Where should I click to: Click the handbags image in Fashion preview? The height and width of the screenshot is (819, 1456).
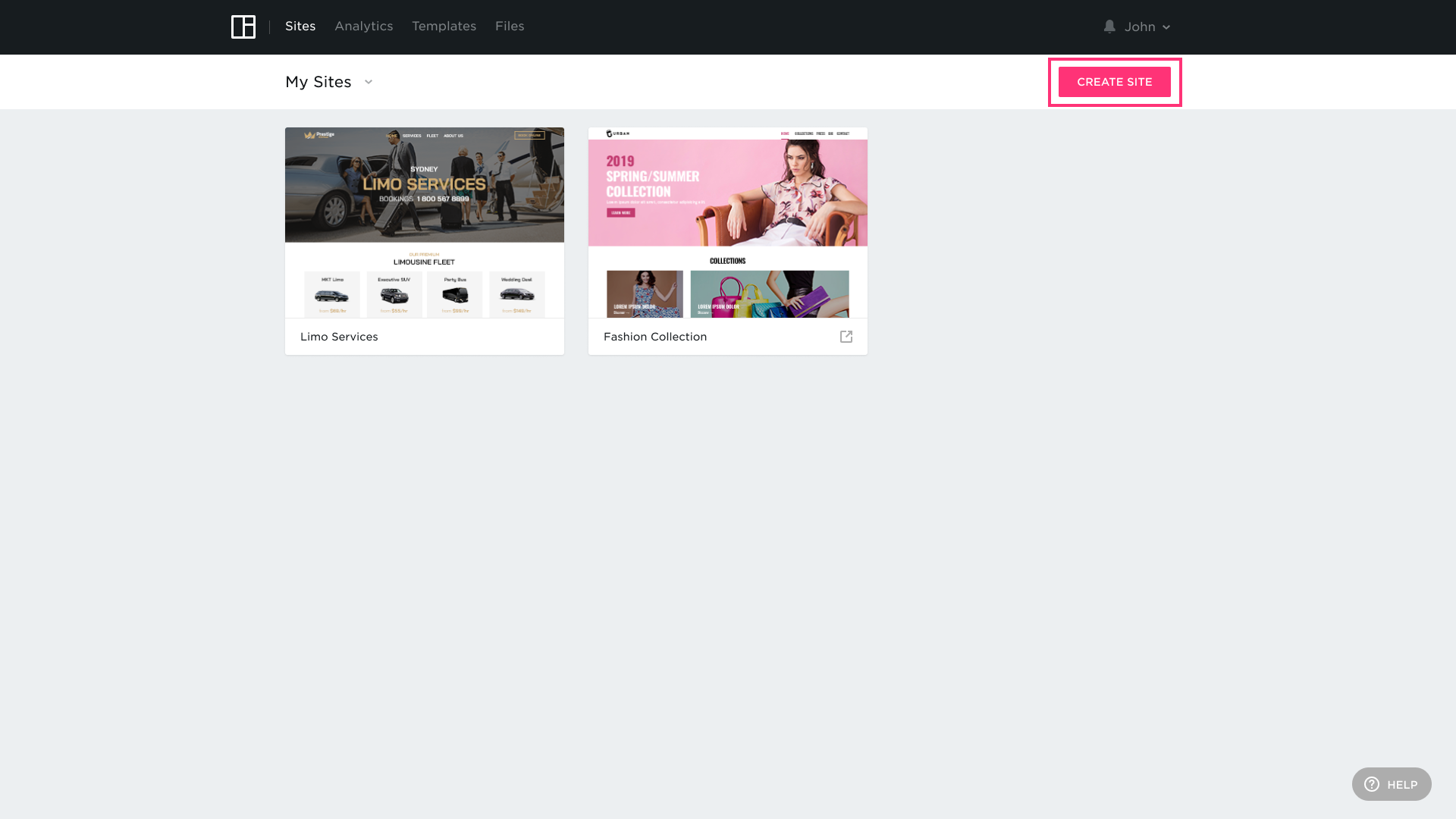770,294
